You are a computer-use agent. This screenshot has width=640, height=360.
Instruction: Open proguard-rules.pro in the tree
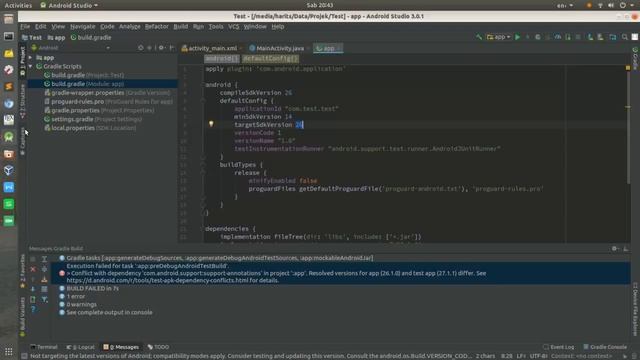pos(109,102)
